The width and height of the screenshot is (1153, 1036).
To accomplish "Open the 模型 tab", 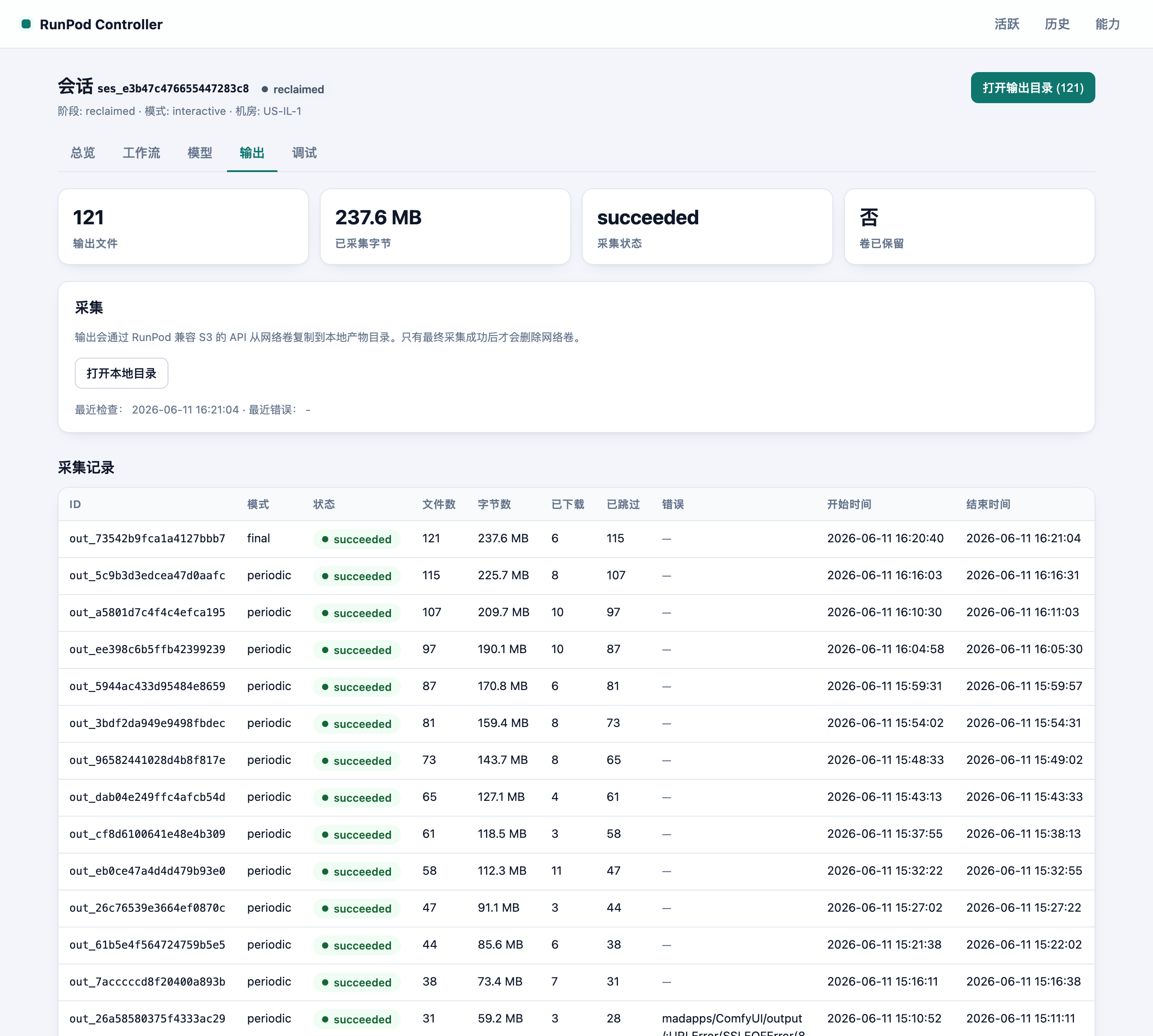I will [200, 153].
